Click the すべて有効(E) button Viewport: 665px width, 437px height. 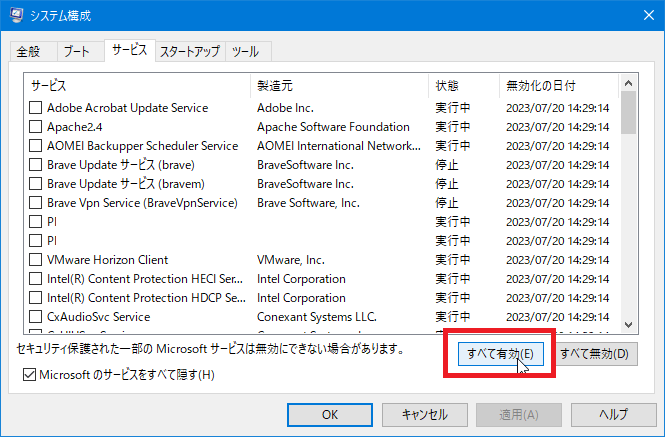pyautogui.click(x=500, y=353)
